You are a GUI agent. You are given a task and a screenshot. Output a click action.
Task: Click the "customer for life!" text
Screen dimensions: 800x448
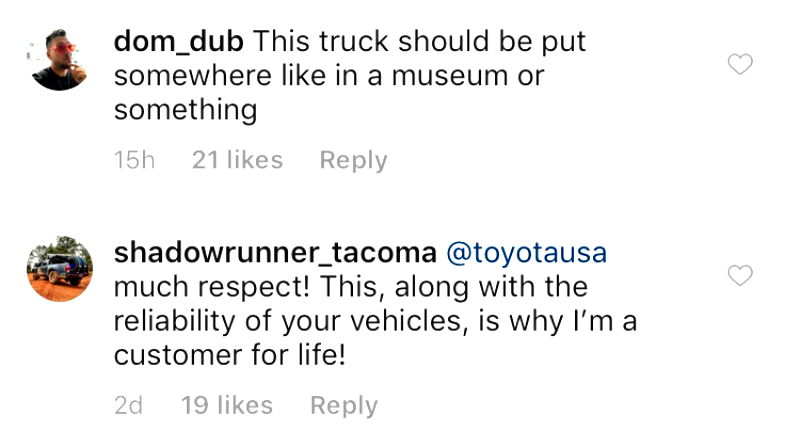pyautogui.click(x=229, y=356)
